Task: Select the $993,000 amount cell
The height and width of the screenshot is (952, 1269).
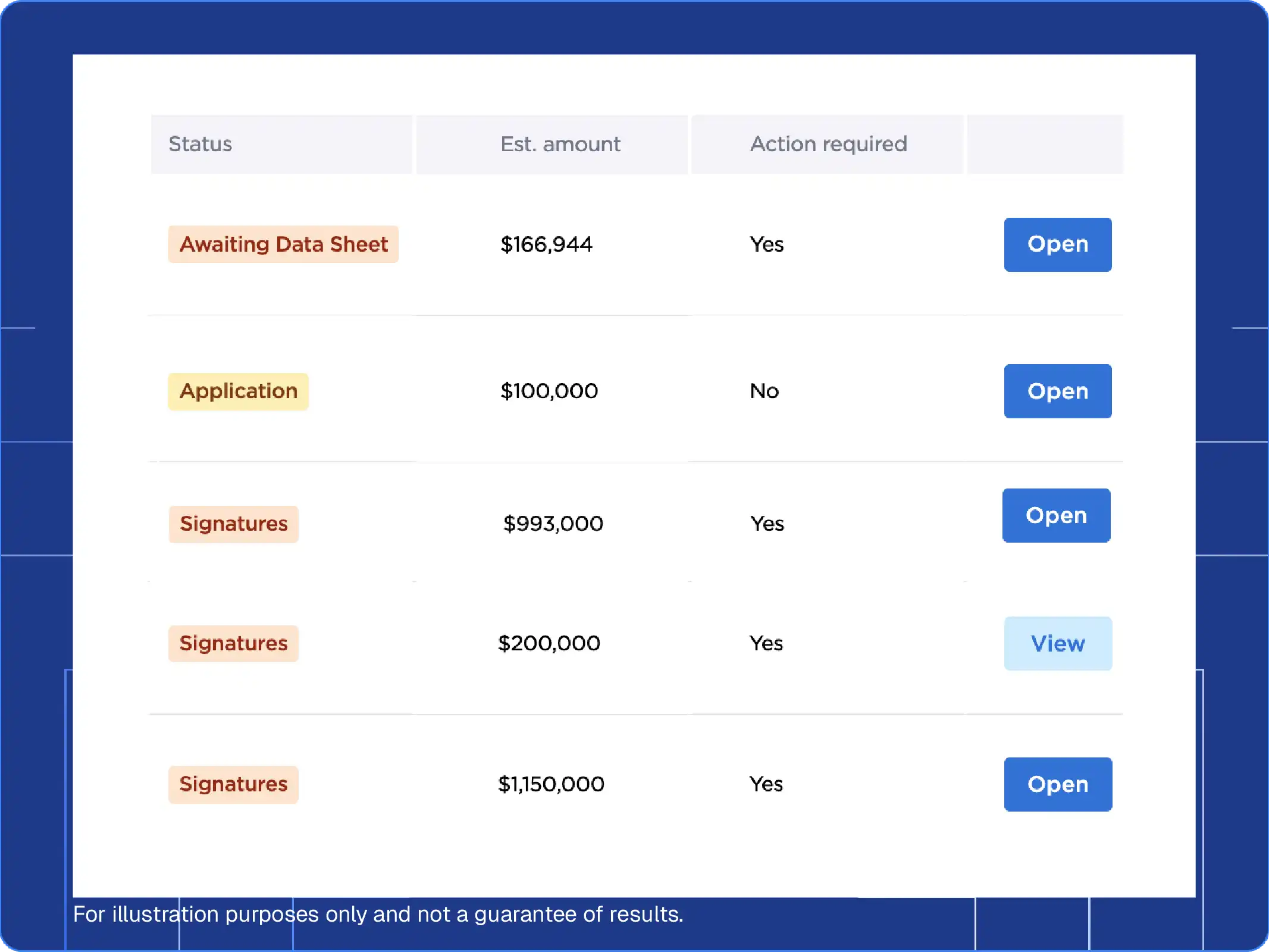Action: [553, 524]
